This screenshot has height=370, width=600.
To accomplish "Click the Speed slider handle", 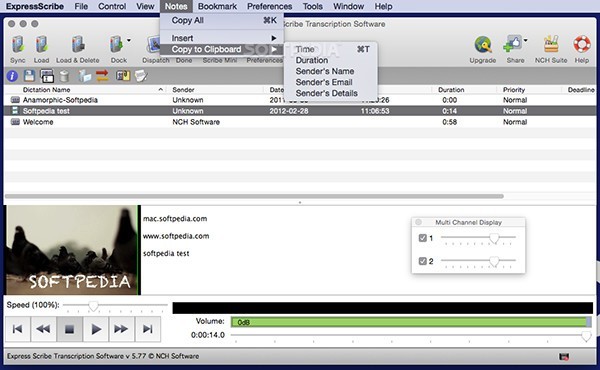I will click(93, 306).
